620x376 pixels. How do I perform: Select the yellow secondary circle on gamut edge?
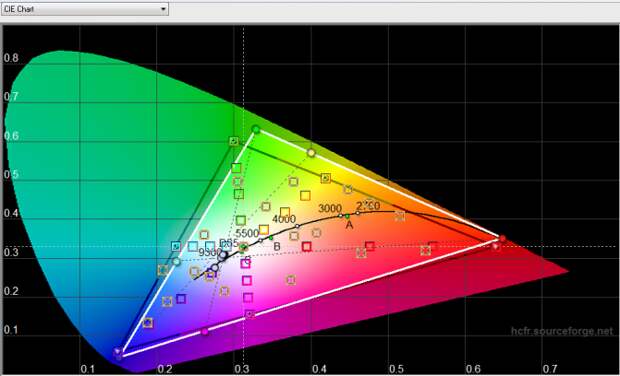pos(311,153)
